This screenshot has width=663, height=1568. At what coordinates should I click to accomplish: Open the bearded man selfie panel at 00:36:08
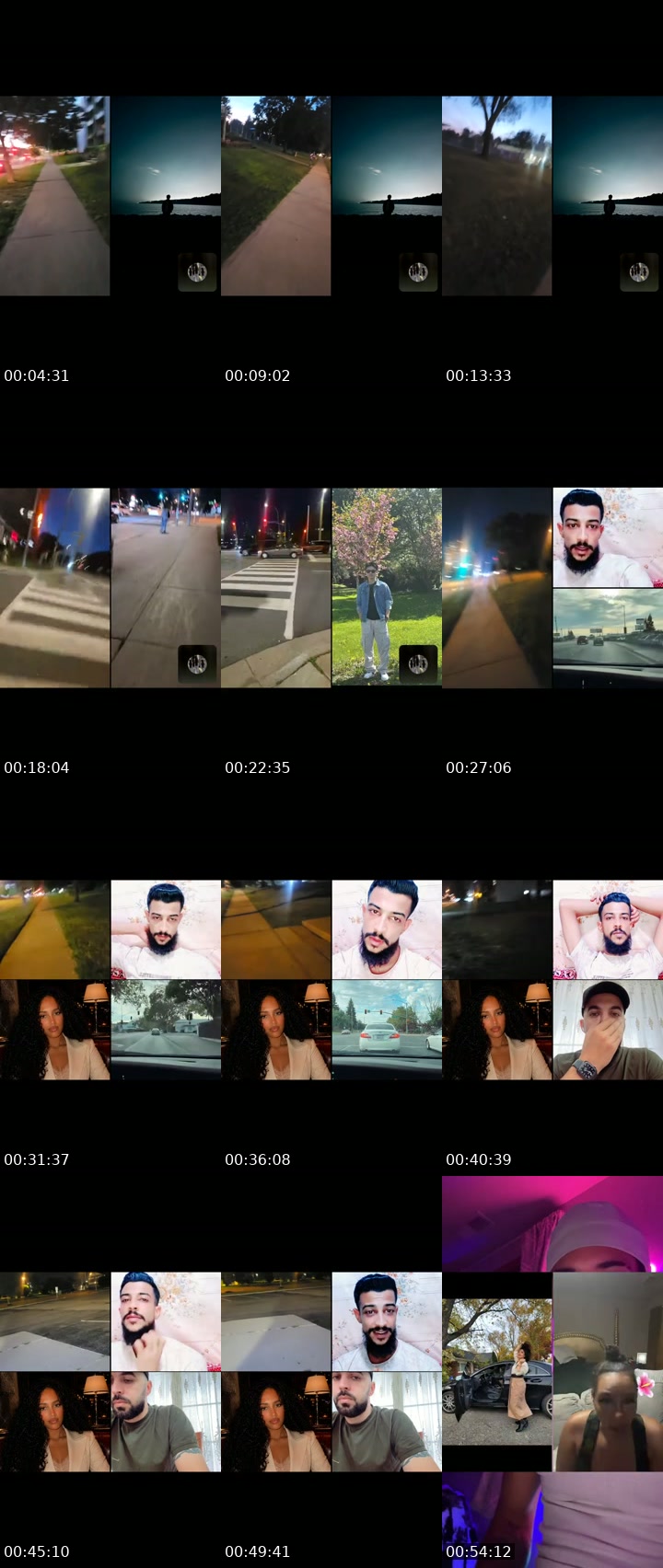click(387, 929)
